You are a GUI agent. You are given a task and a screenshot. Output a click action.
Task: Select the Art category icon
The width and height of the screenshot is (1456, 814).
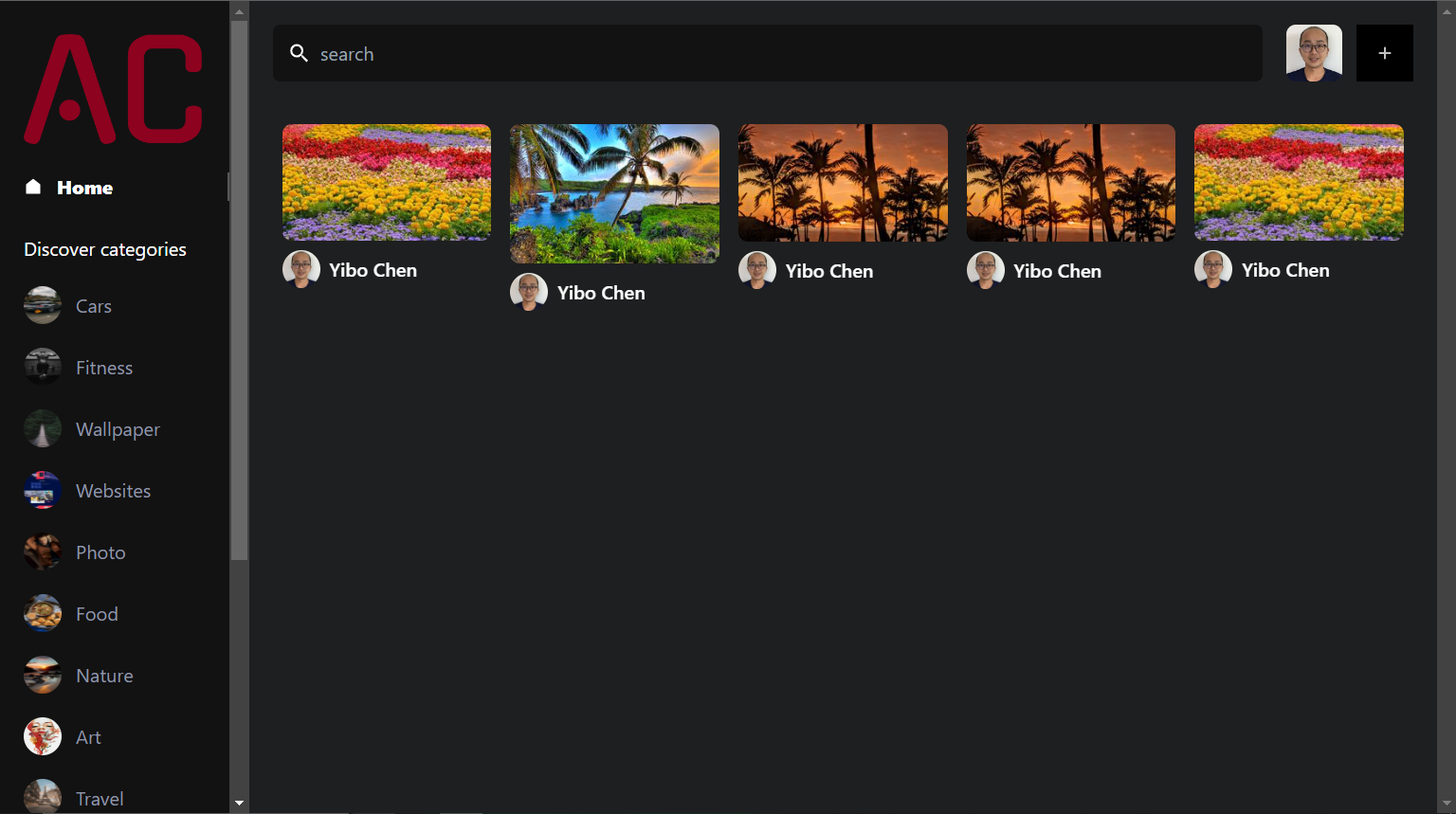[43, 737]
